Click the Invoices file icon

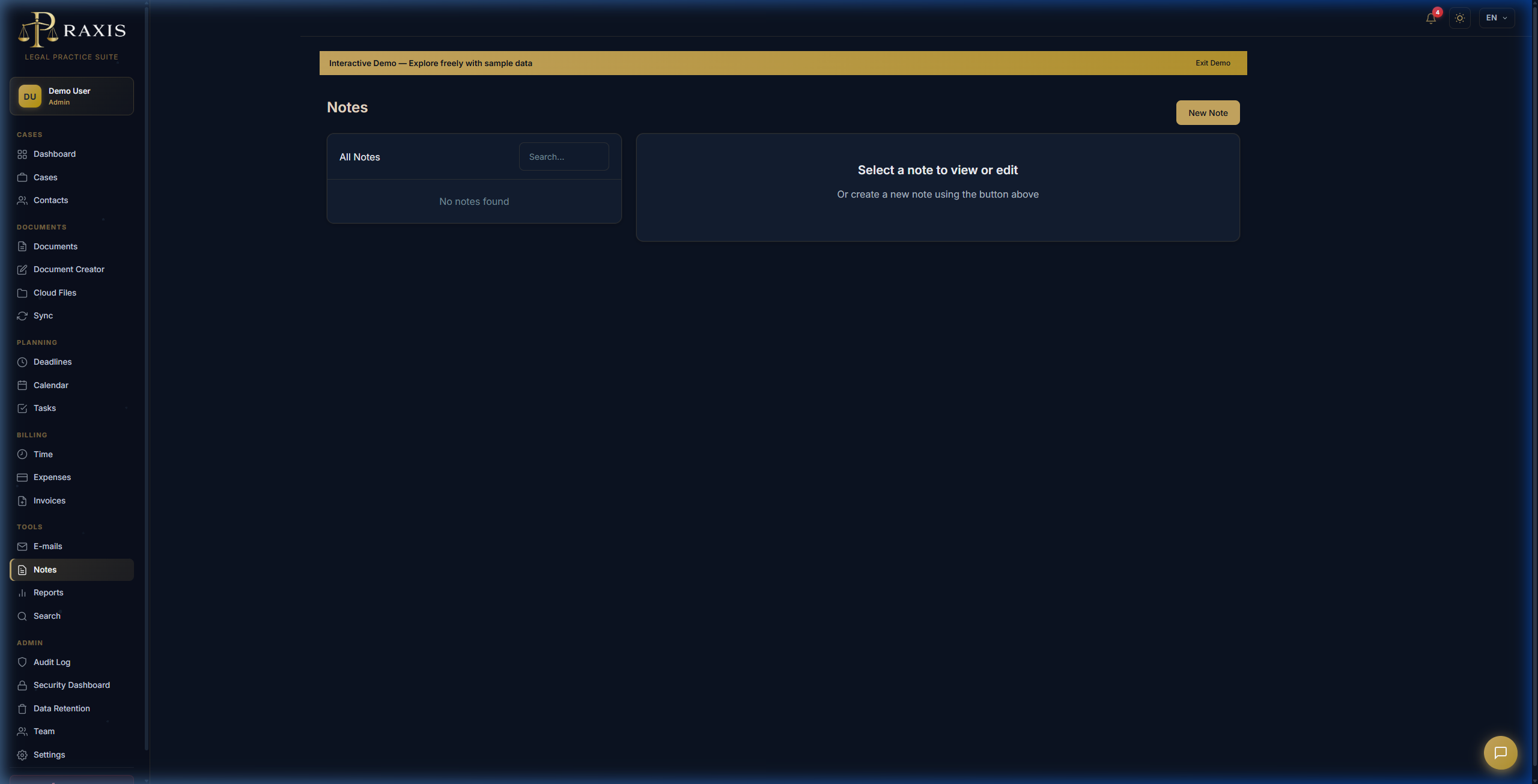click(22, 501)
